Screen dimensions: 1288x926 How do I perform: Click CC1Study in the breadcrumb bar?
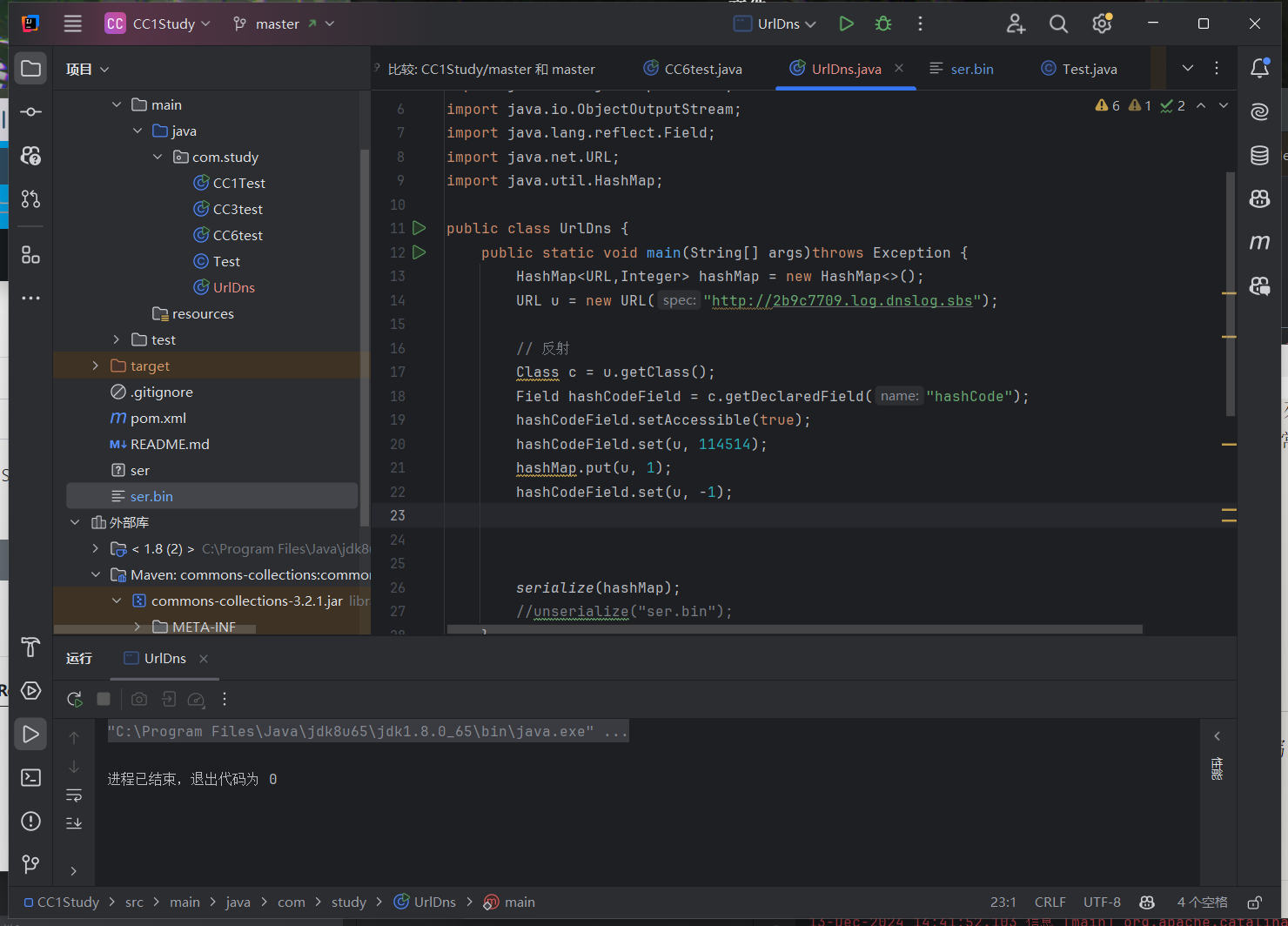click(x=61, y=903)
